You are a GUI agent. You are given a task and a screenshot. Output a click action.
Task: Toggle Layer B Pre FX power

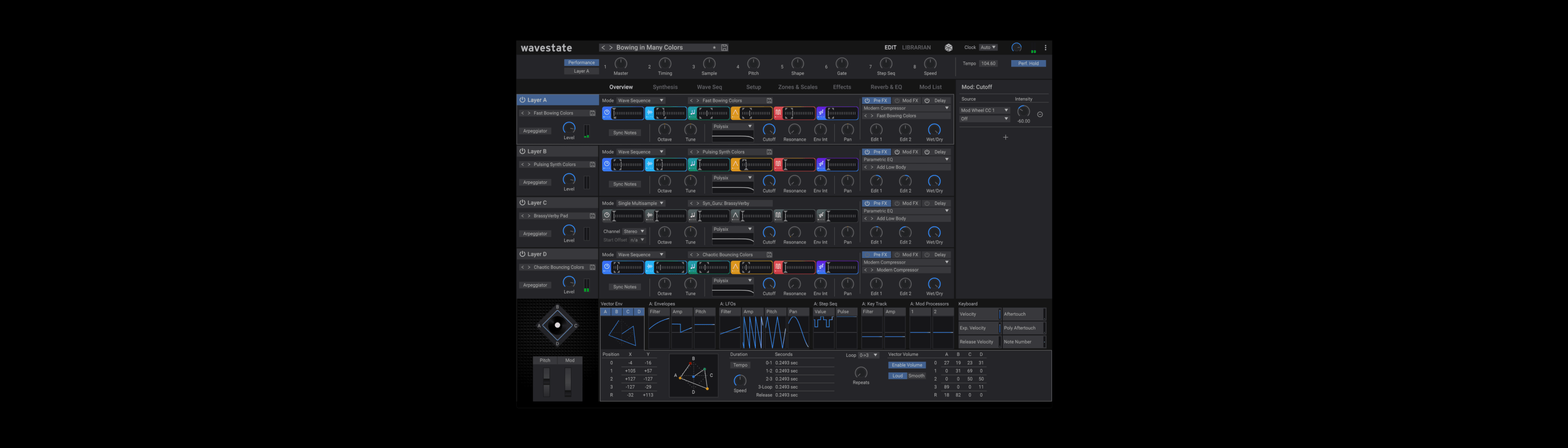pos(867,152)
